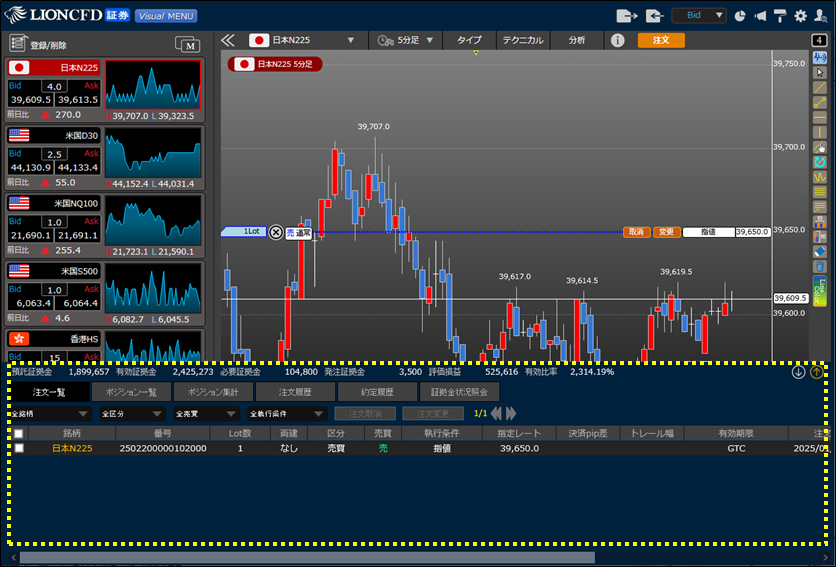
Task: Check the 日本N225 order row checkbox
Action: pyautogui.click(x=19, y=449)
